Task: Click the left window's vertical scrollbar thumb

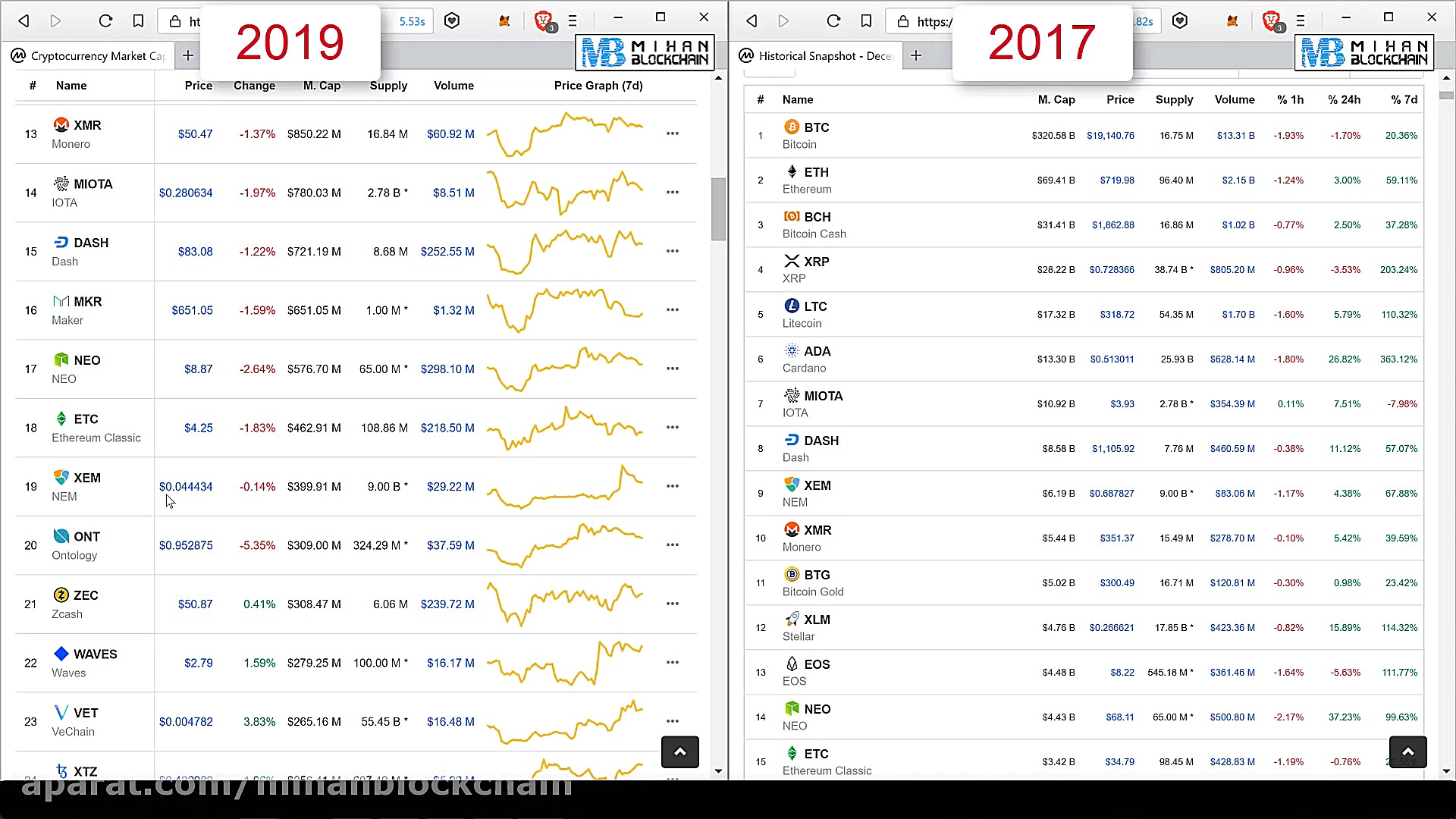Action: point(718,209)
